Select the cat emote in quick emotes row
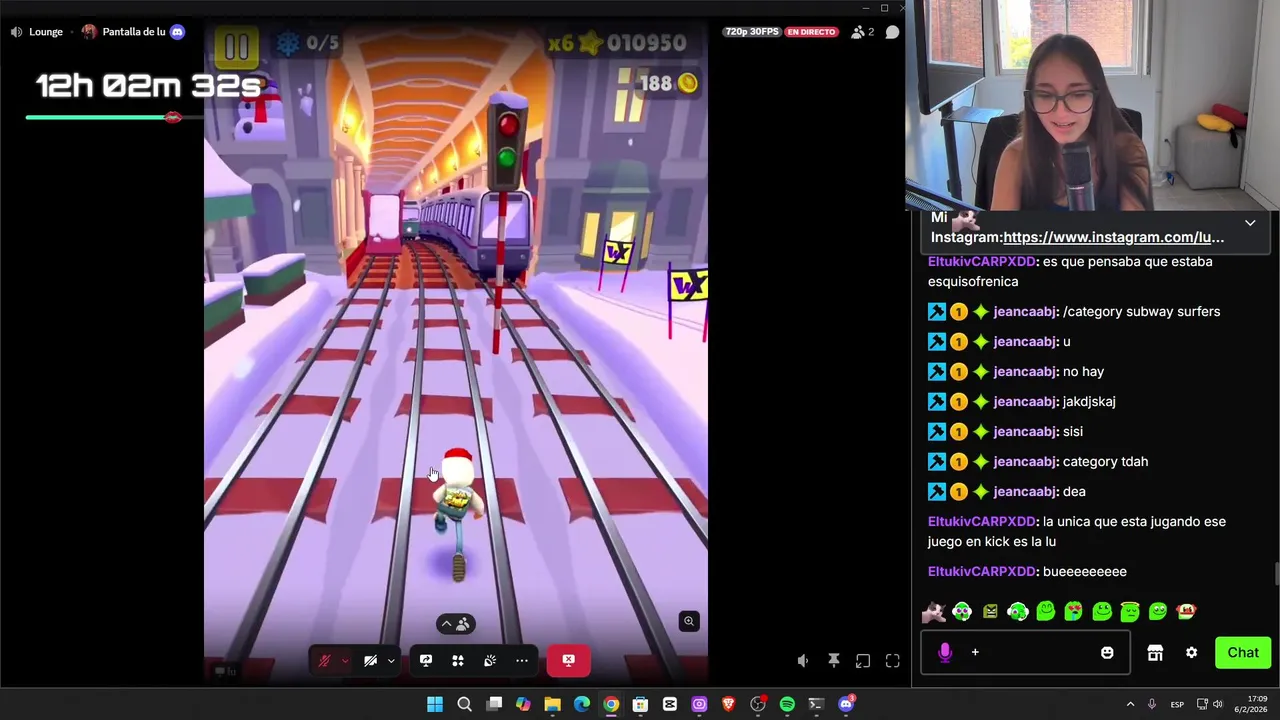The height and width of the screenshot is (720, 1280). pos(934,611)
